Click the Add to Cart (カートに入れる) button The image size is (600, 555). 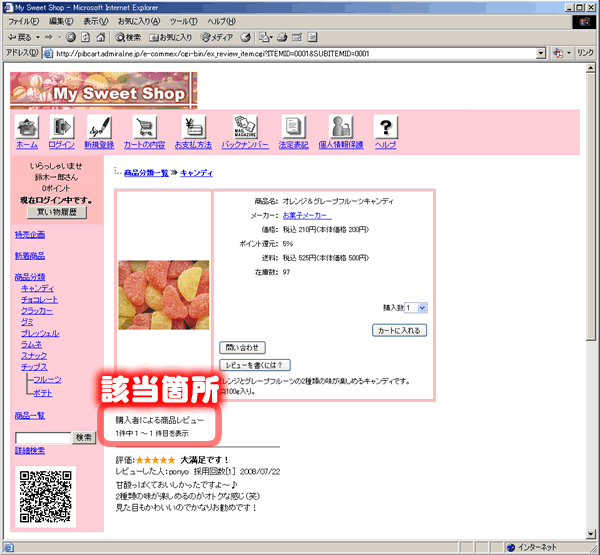[x=399, y=330]
